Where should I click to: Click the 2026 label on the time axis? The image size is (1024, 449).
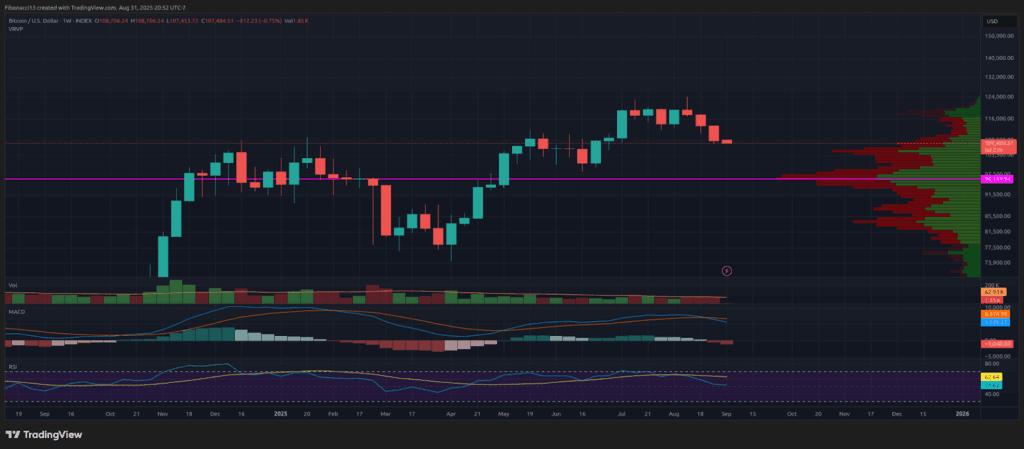962,412
